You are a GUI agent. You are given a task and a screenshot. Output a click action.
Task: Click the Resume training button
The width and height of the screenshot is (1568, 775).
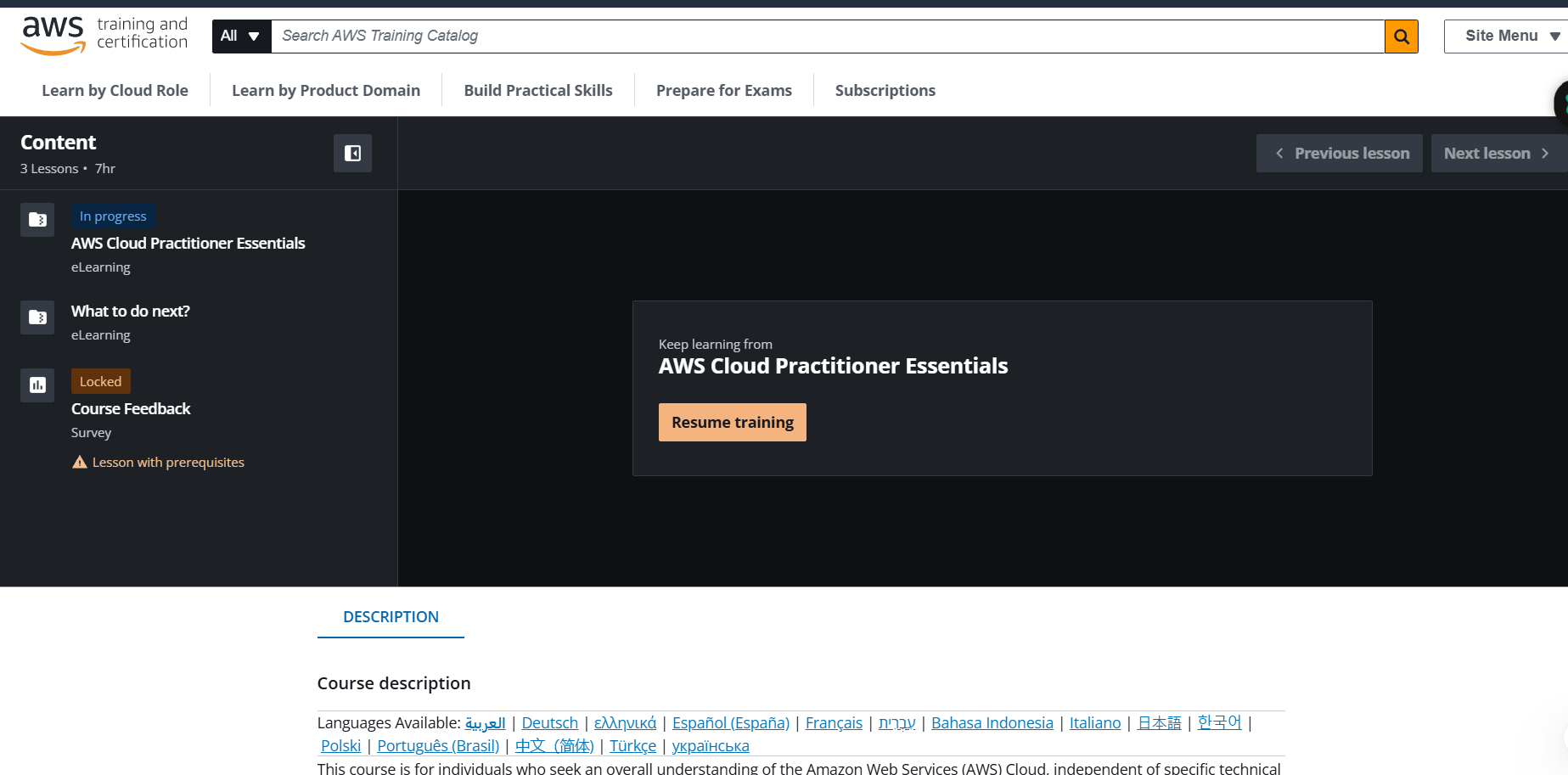click(733, 422)
